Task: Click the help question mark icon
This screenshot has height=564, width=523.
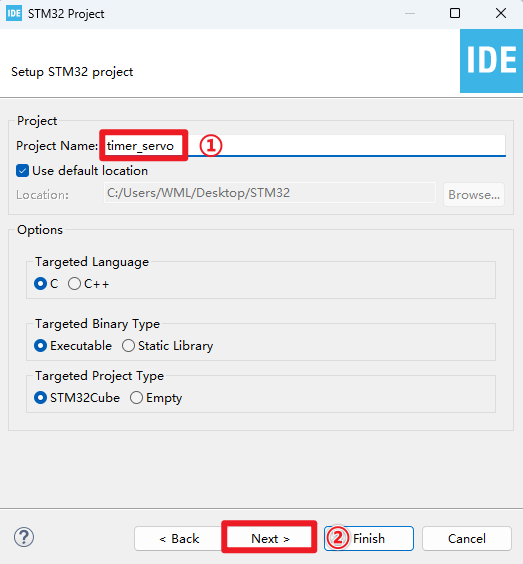Action: [x=24, y=537]
